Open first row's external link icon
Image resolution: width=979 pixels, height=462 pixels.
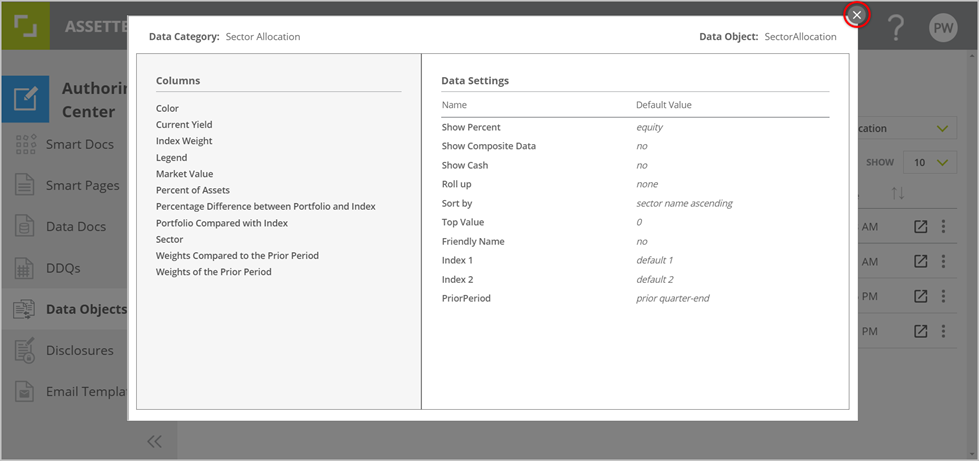921,227
